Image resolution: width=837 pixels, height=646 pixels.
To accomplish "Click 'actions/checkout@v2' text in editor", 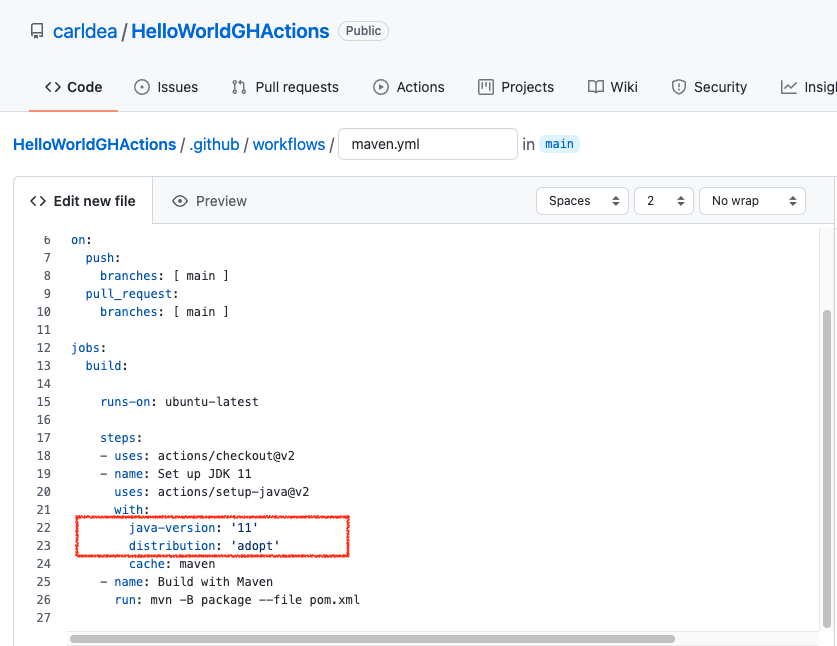I will [x=226, y=456].
